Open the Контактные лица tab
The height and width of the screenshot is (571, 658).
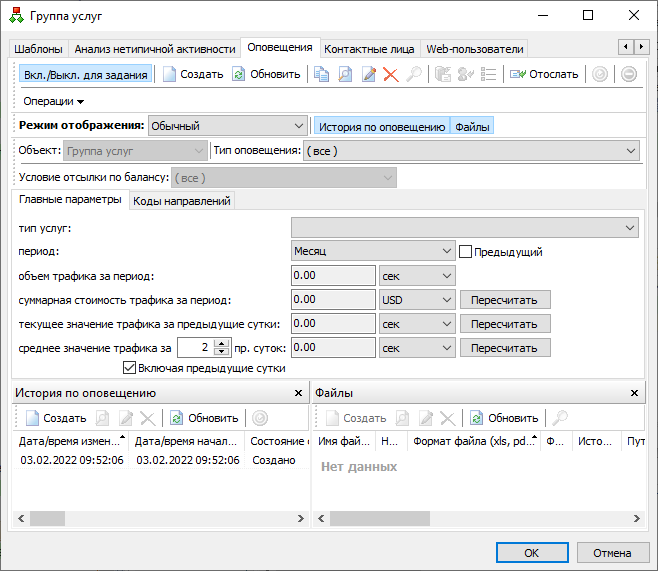[369, 49]
